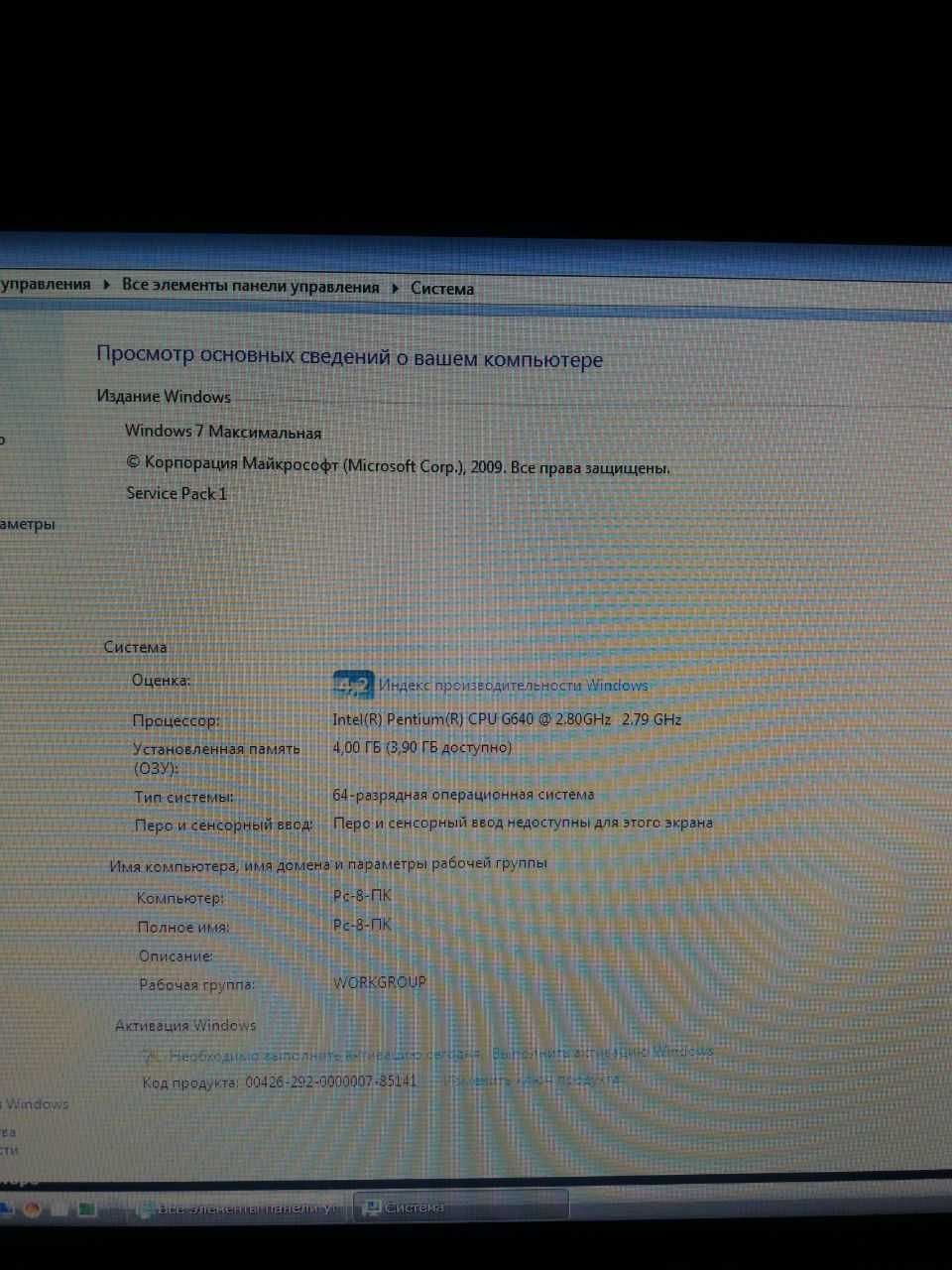Click the Microsoft Corp. 2009 copyright line
The image size is (952, 1270).
point(398,465)
